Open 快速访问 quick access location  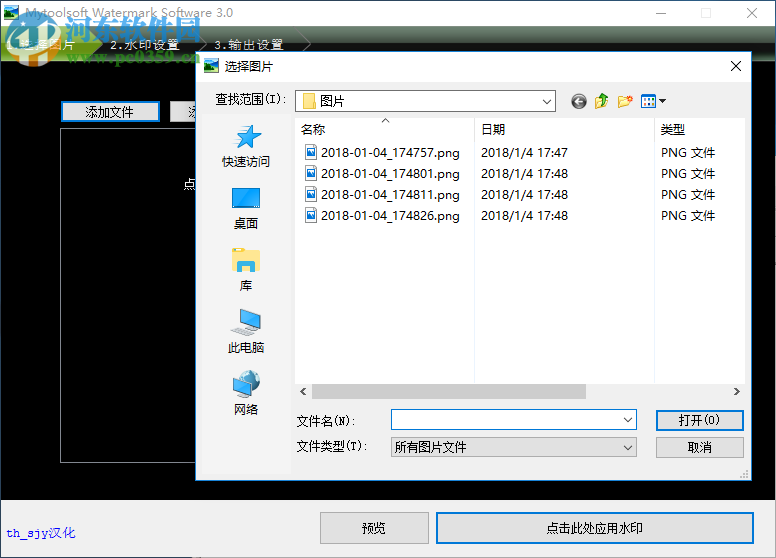[x=246, y=146]
